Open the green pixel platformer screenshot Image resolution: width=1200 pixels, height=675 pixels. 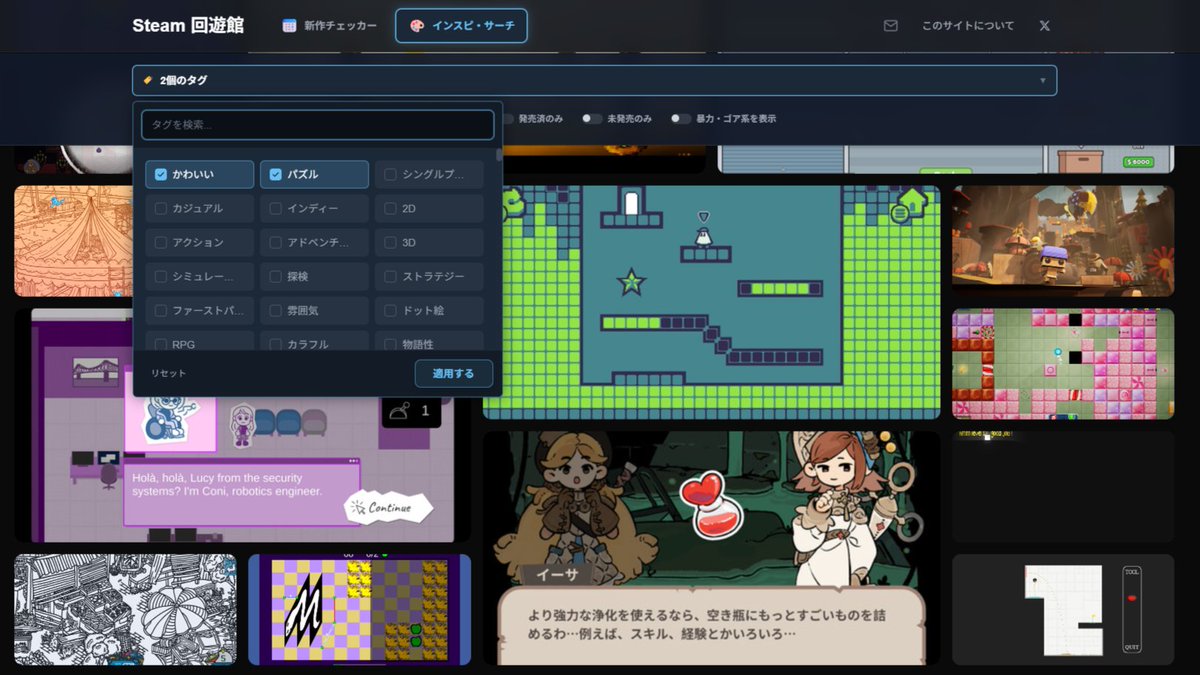pos(712,302)
